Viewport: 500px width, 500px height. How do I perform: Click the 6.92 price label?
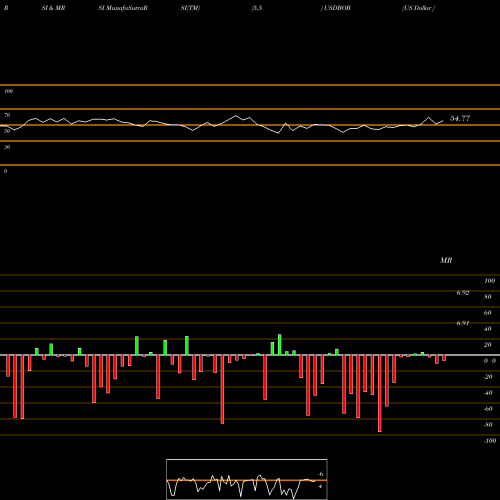463,293
